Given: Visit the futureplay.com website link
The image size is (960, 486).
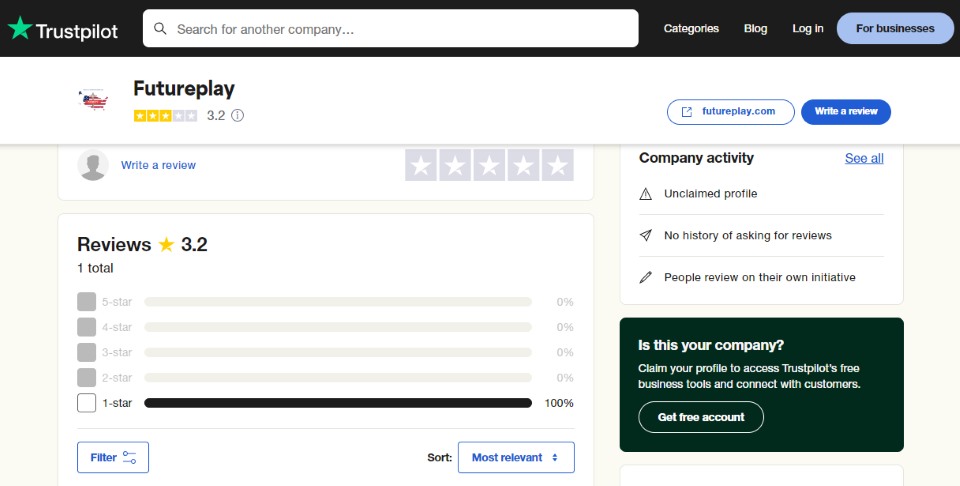Looking at the screenshot, I should point(730,112).
